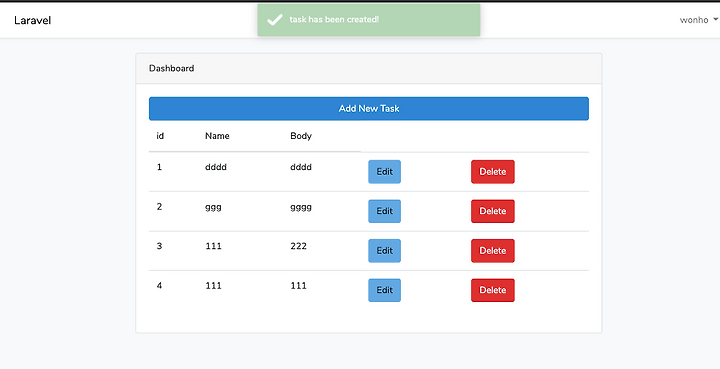This screenshot has width=720, height=369.
Task: Edit the ggg task in row 2
Action: 384,211
